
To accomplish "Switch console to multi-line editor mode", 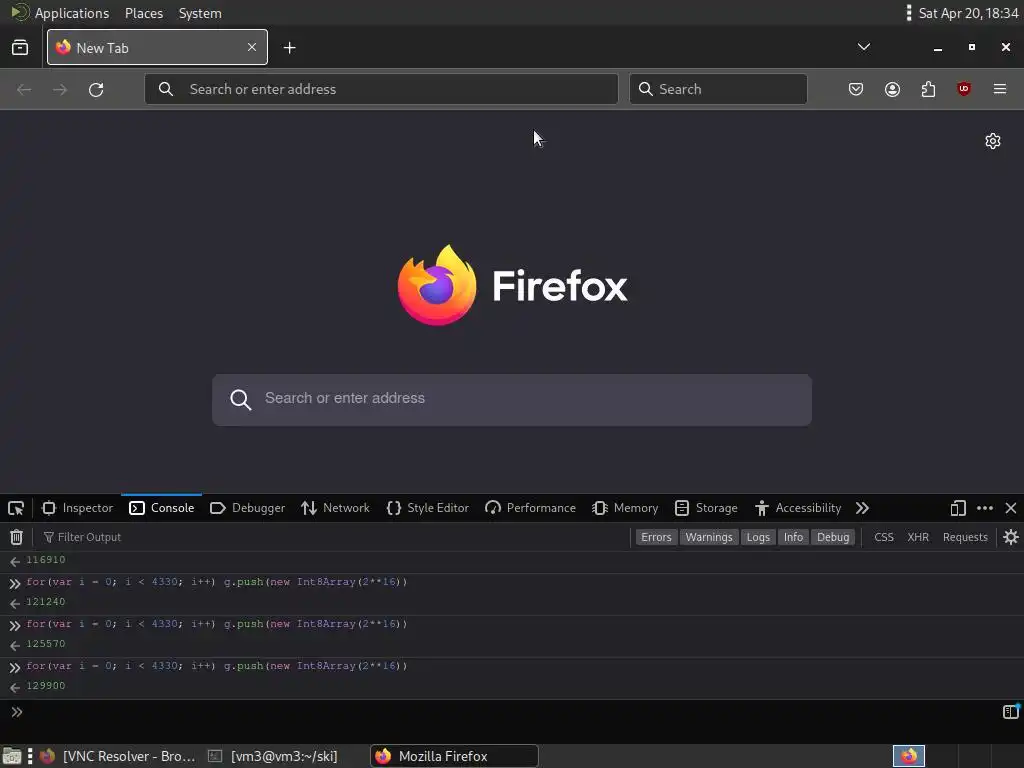I will 1011,711.
